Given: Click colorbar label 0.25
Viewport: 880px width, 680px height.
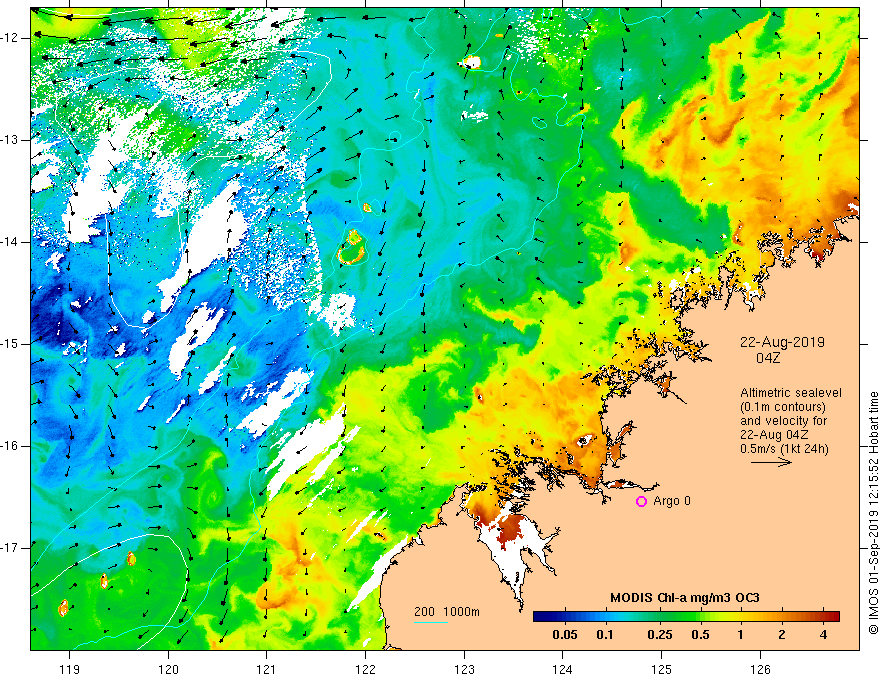Looking at the screenshot, I should pos(659,635).
